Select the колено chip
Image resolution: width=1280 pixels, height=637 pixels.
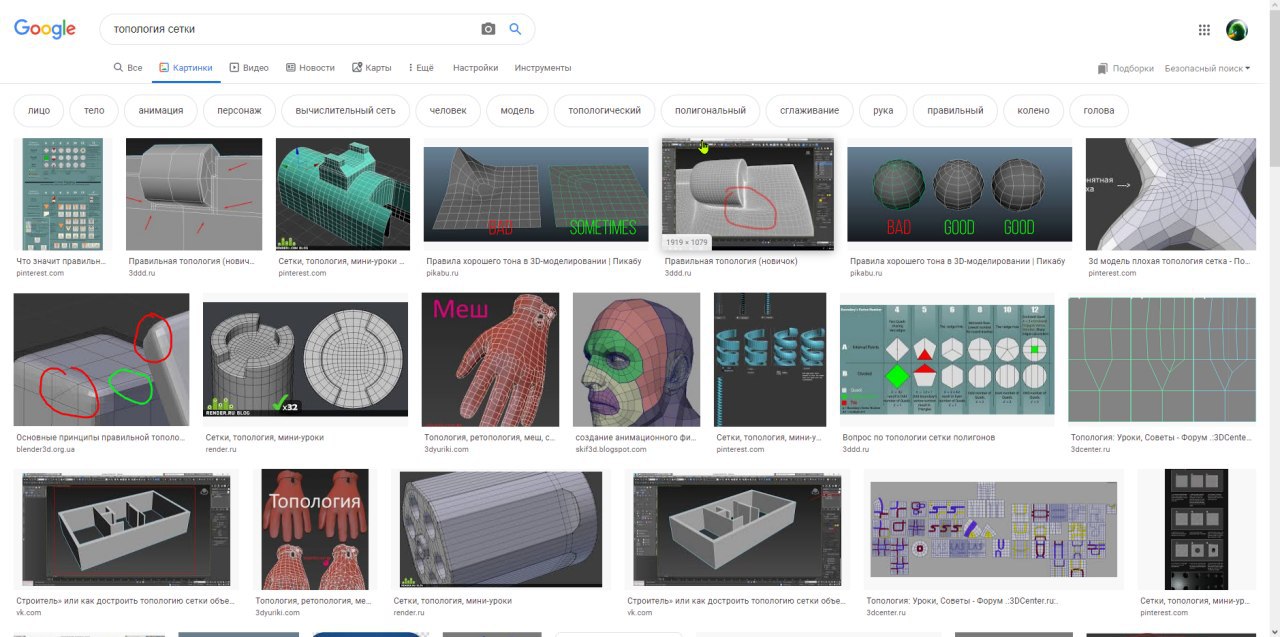(x=1033, y=110)
